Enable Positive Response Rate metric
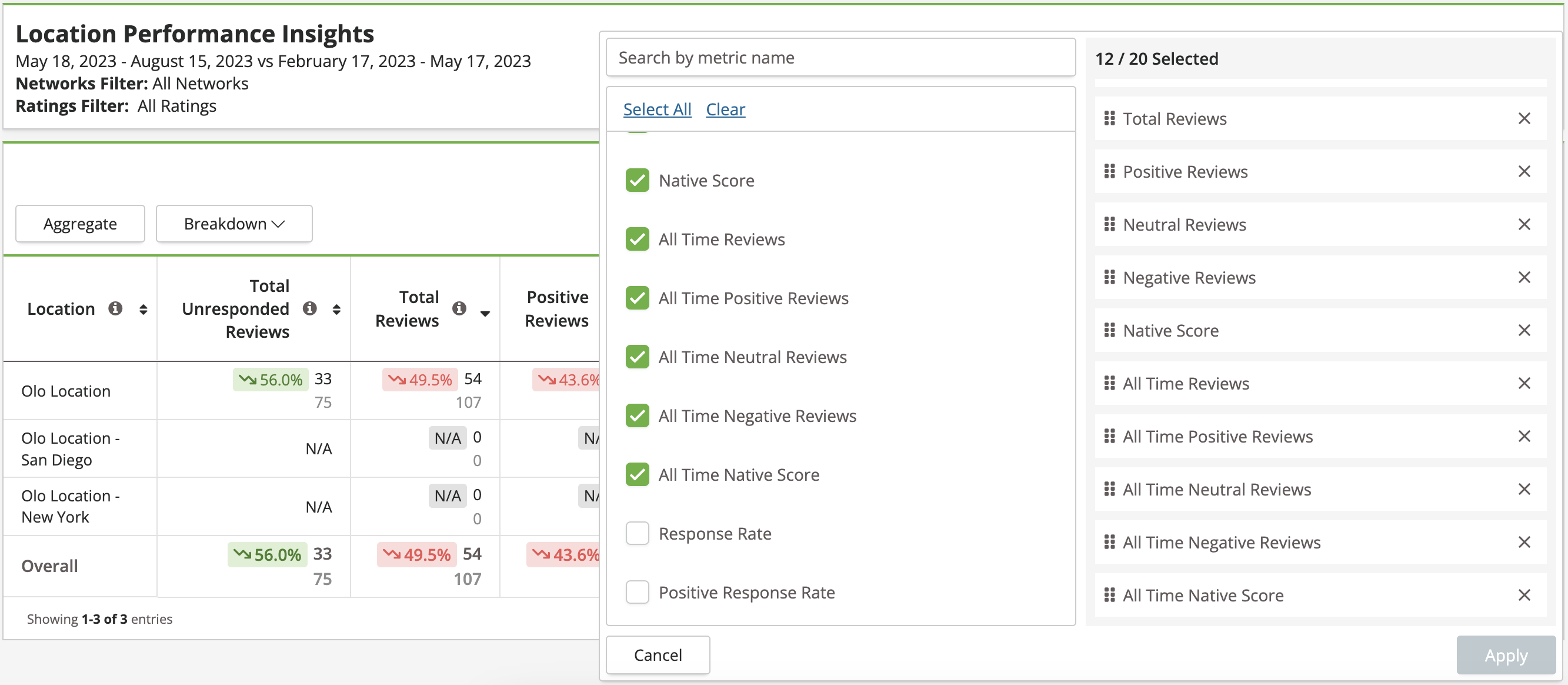Viewport: 1568px width, 685px height. click(638, 593)
